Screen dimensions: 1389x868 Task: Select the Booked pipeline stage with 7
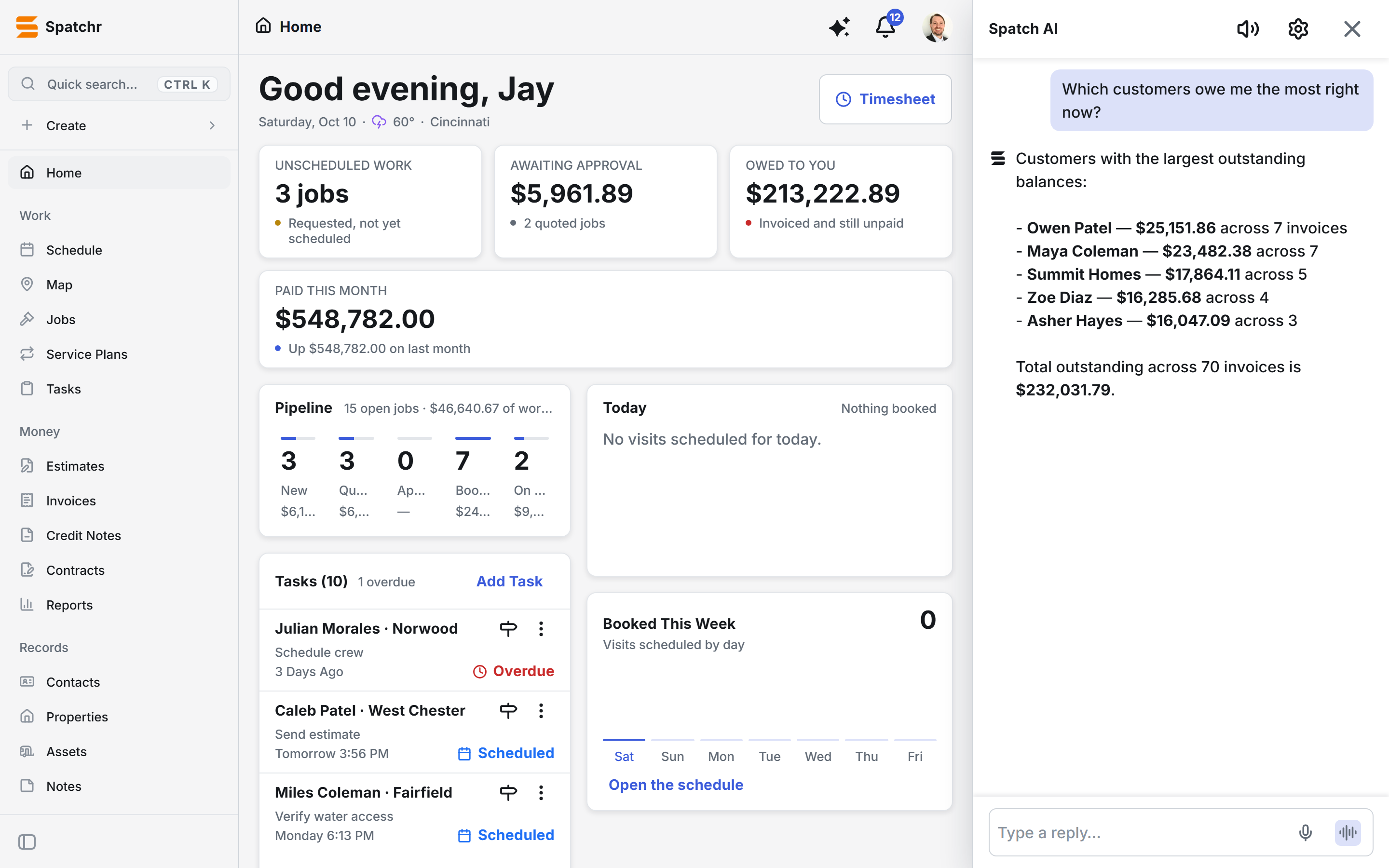tap(473, 477)
